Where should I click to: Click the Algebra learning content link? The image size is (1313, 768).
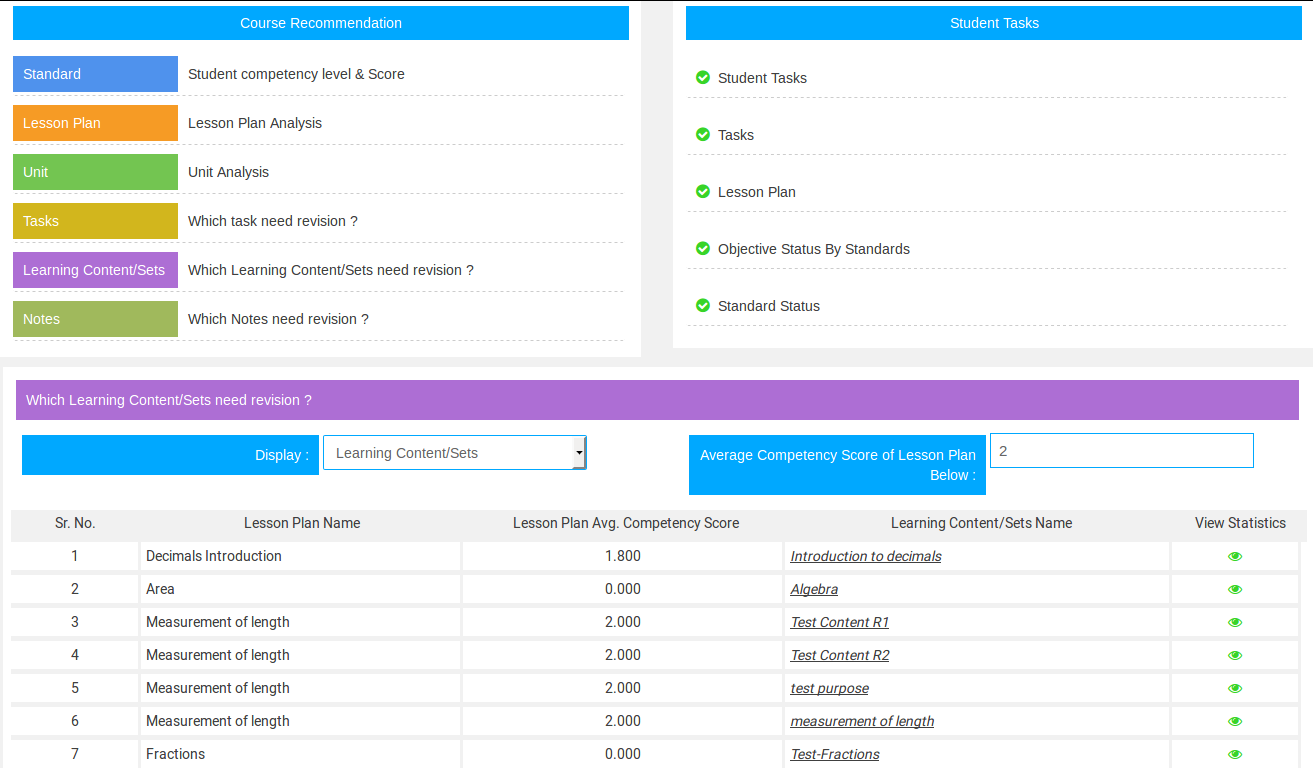tap(814, 589)
